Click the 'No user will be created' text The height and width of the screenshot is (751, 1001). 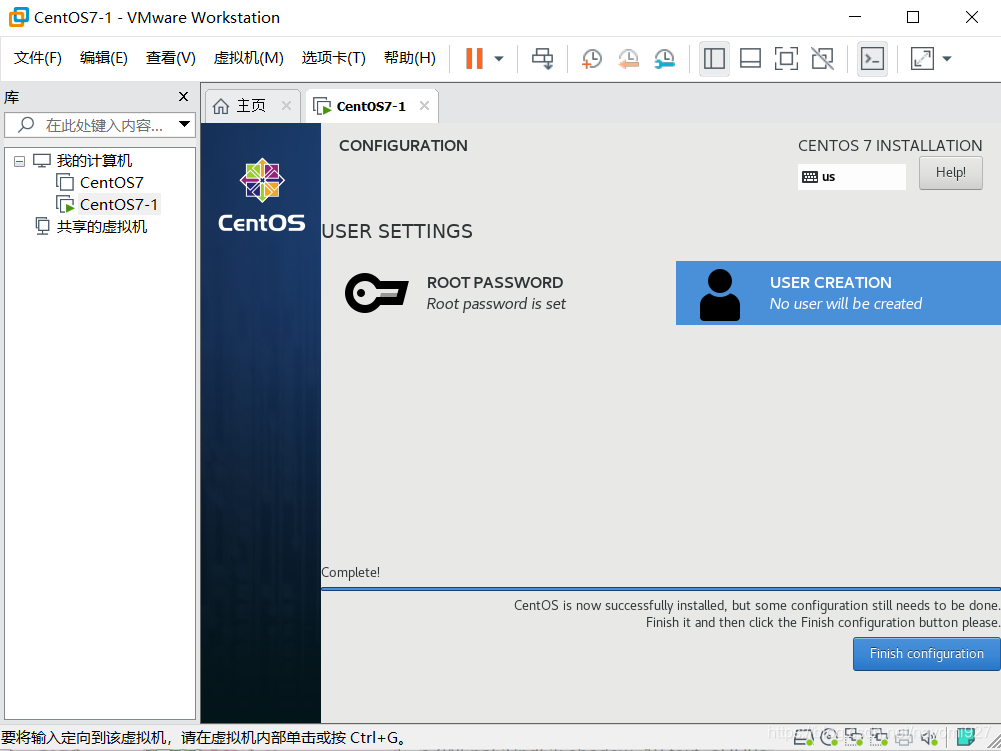846,304
